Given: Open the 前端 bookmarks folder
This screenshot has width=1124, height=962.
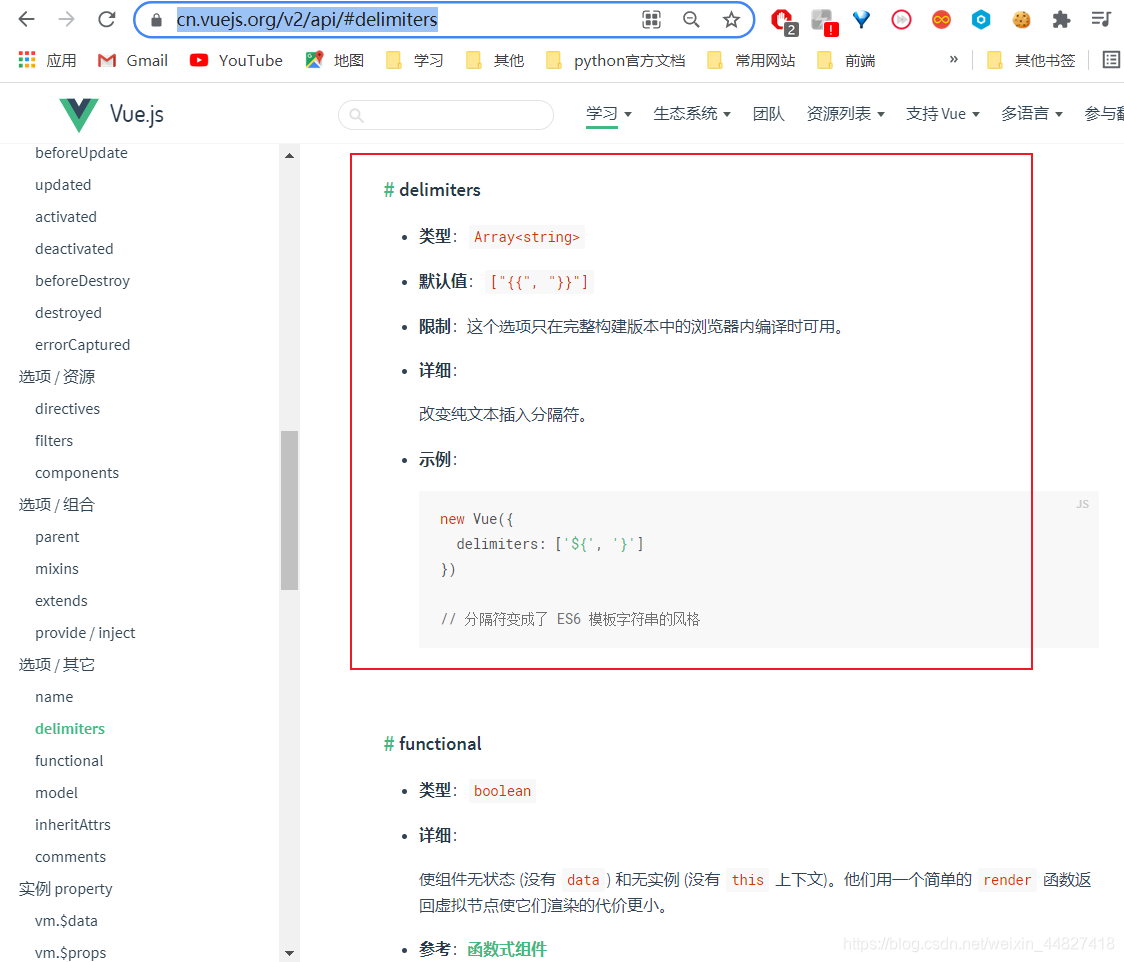Looking at the screenshot, I should click(x=849, y=60).
